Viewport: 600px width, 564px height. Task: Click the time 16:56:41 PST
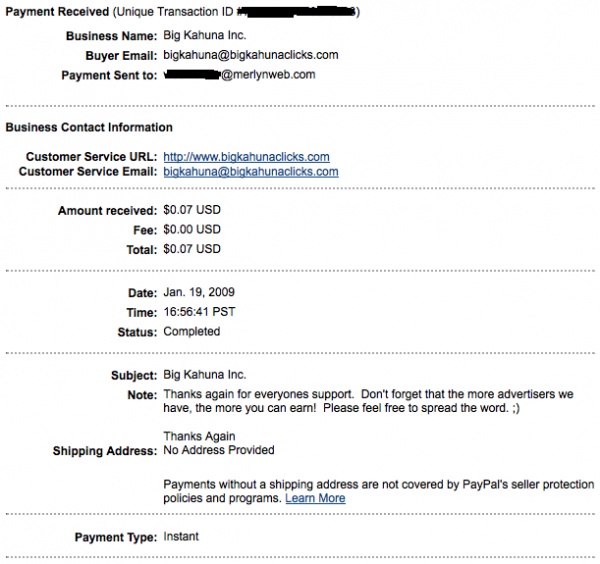(x=201, y=312)
